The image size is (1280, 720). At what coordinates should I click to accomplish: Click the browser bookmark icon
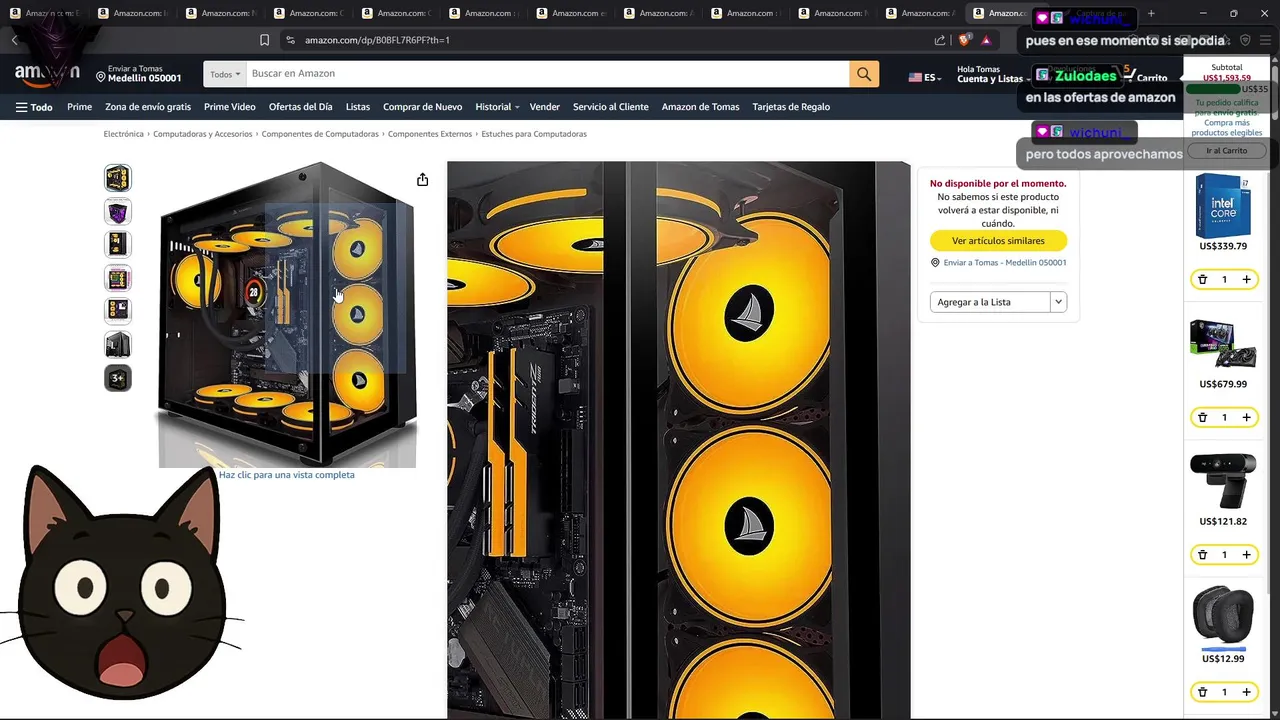coord(264,40)
